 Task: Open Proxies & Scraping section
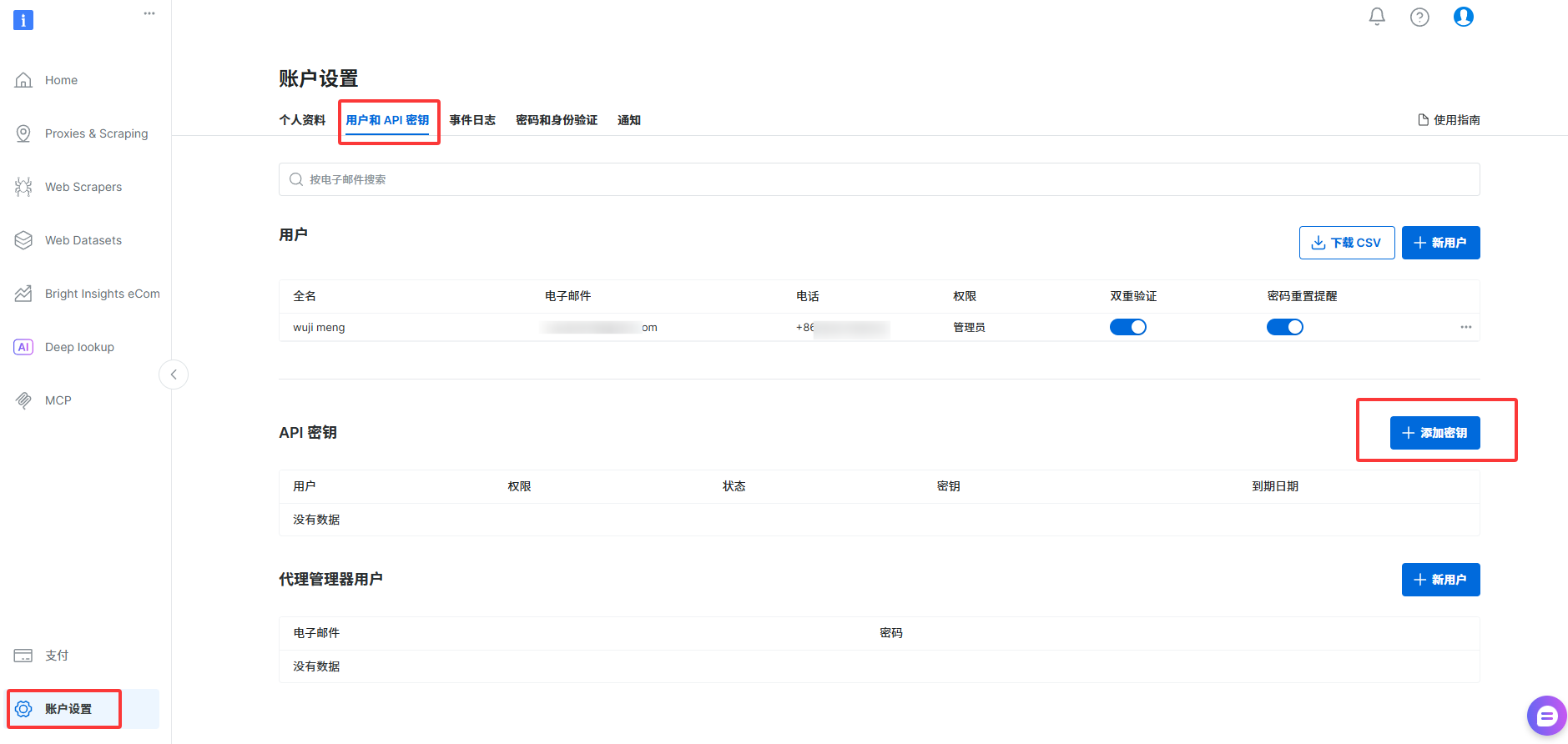point(96,133)
